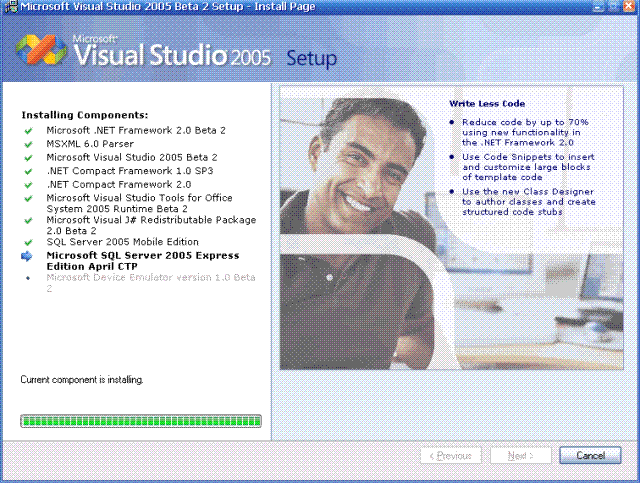Image resolution: width=640 pixels, height=487 pixels.
Task: Click 'Microsoft Visual Studio Tools for Office' entry
Action: pyautogui.click(x=139, y=203)
